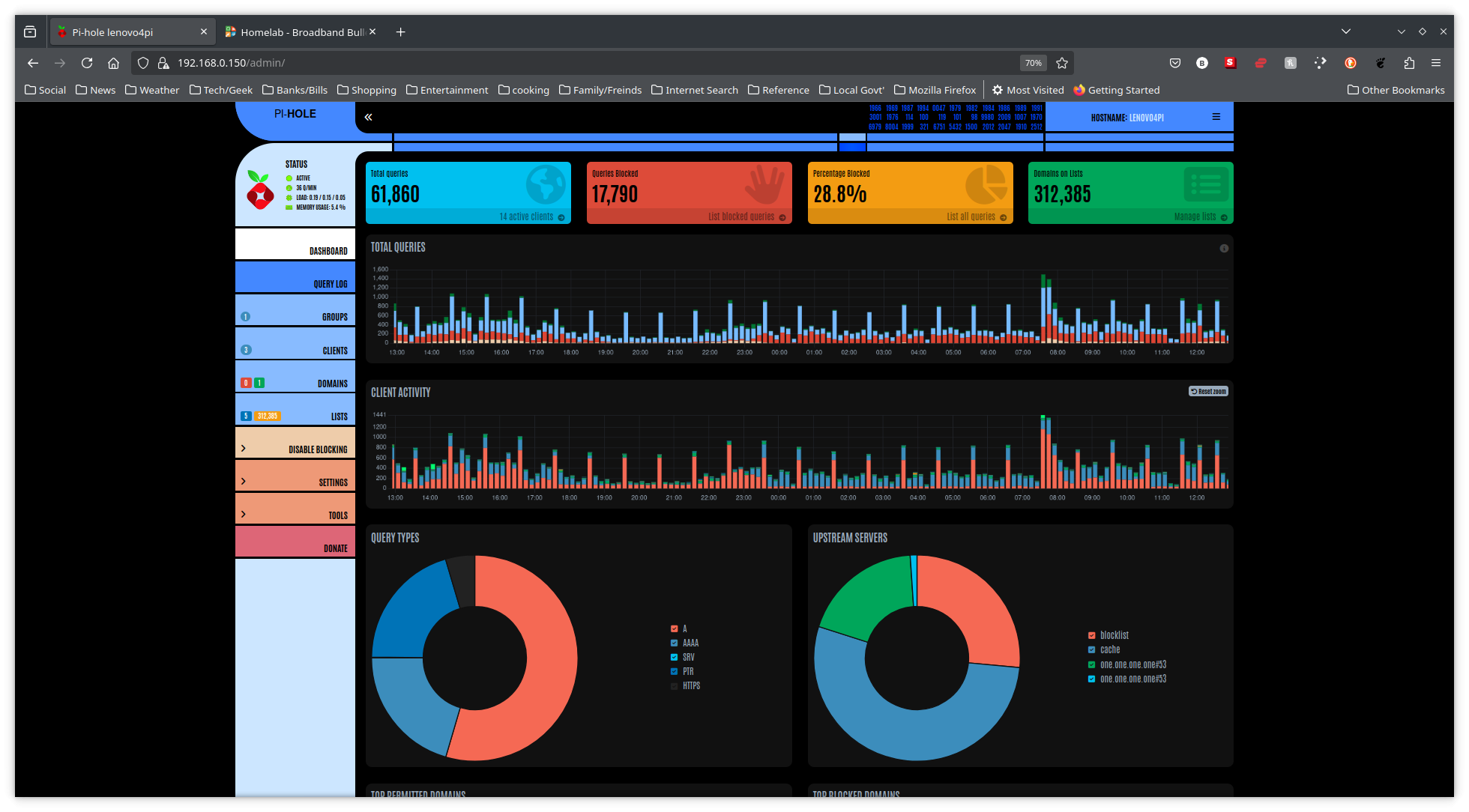Go to the browser home page icon
This screenshot has height=812, width=1469.
click(113, 63)
